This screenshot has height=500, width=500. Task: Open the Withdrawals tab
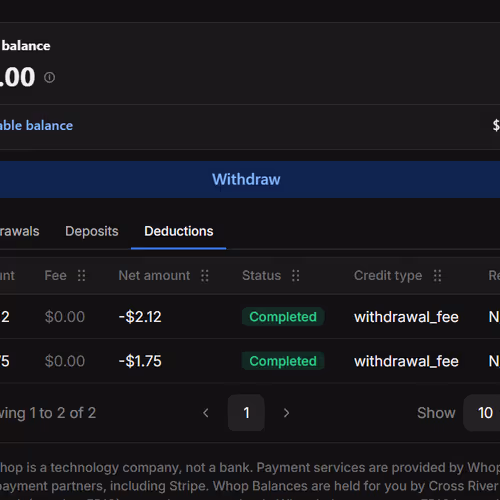coord(19,231)
